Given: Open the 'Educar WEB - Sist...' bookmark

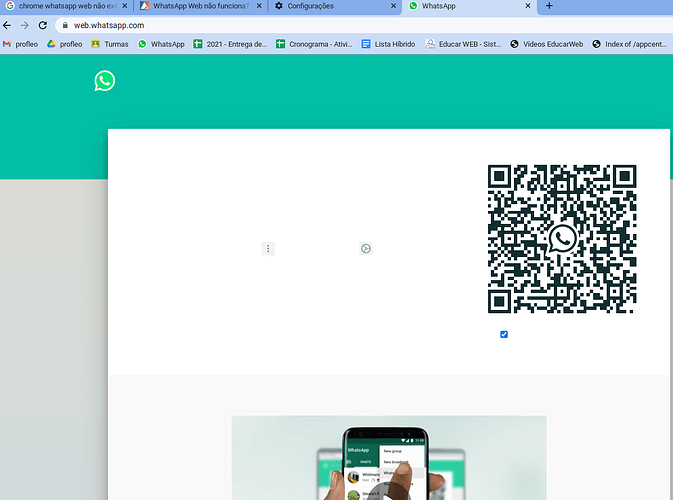Looking at the screenshot, I should click(x=463, y=44).
